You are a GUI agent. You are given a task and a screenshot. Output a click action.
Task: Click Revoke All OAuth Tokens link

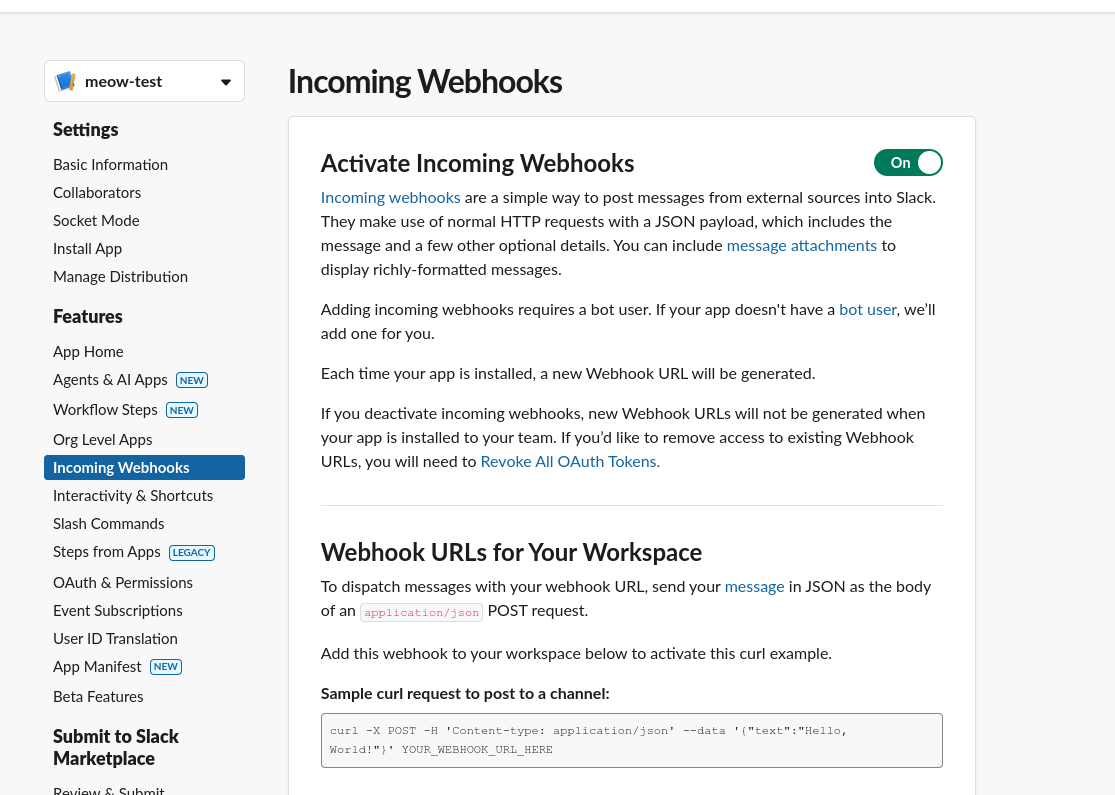pyautogui.click(x=570, y=462)
